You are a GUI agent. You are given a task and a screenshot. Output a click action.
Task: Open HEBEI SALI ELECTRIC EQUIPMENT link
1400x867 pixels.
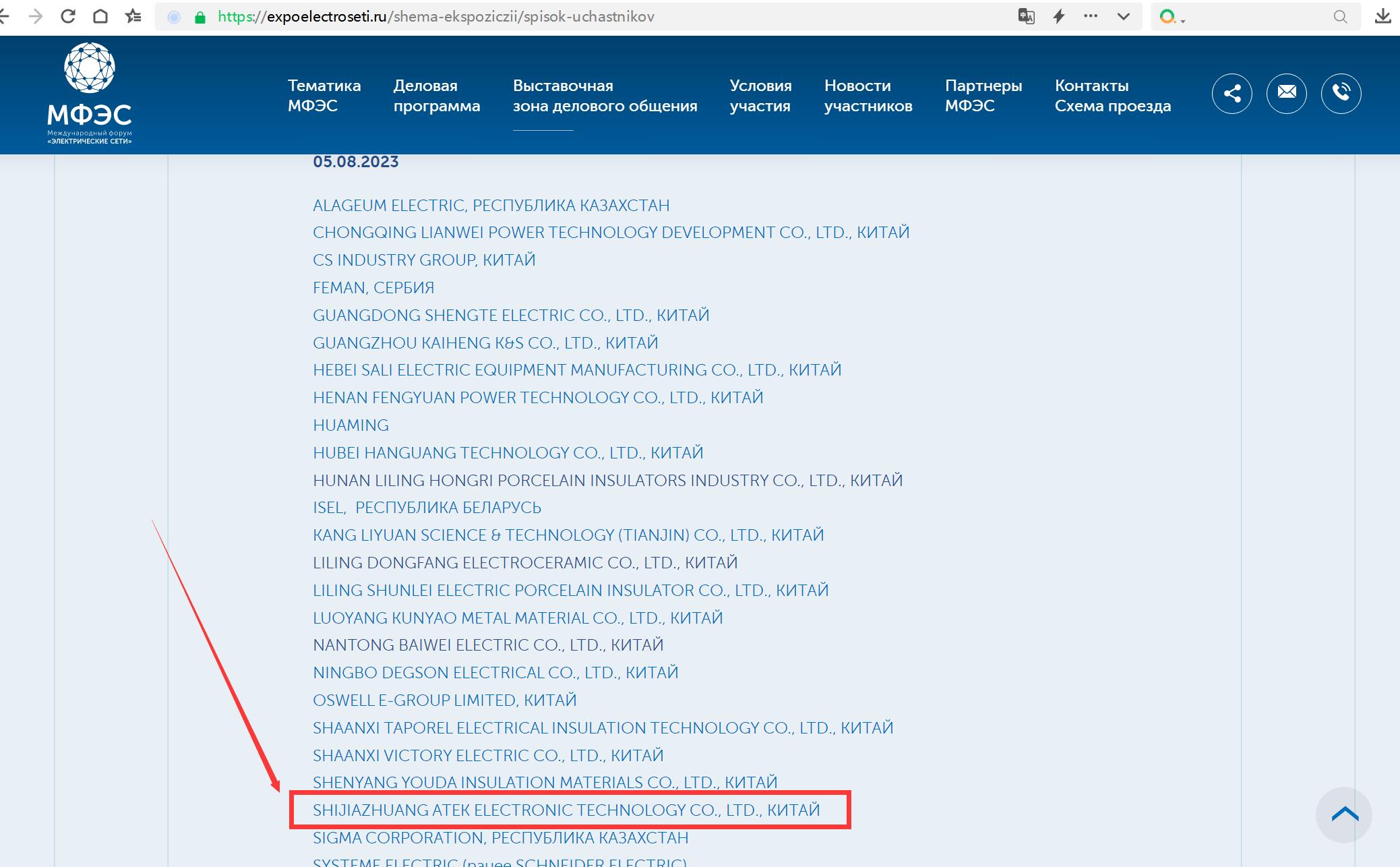(577, 370)
